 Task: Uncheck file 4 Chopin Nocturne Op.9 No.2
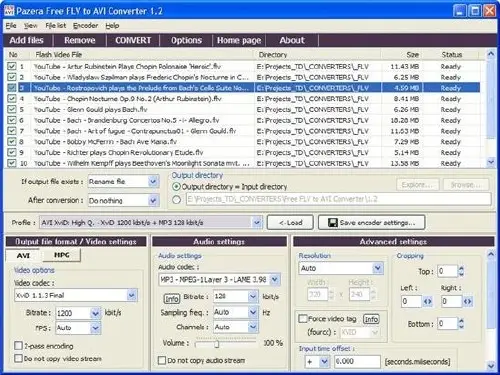point(12,99)
